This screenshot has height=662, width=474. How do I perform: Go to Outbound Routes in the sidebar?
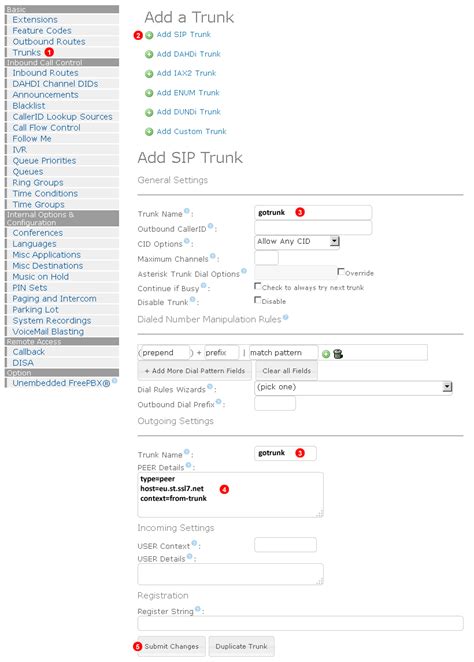[x=49, y=41]
